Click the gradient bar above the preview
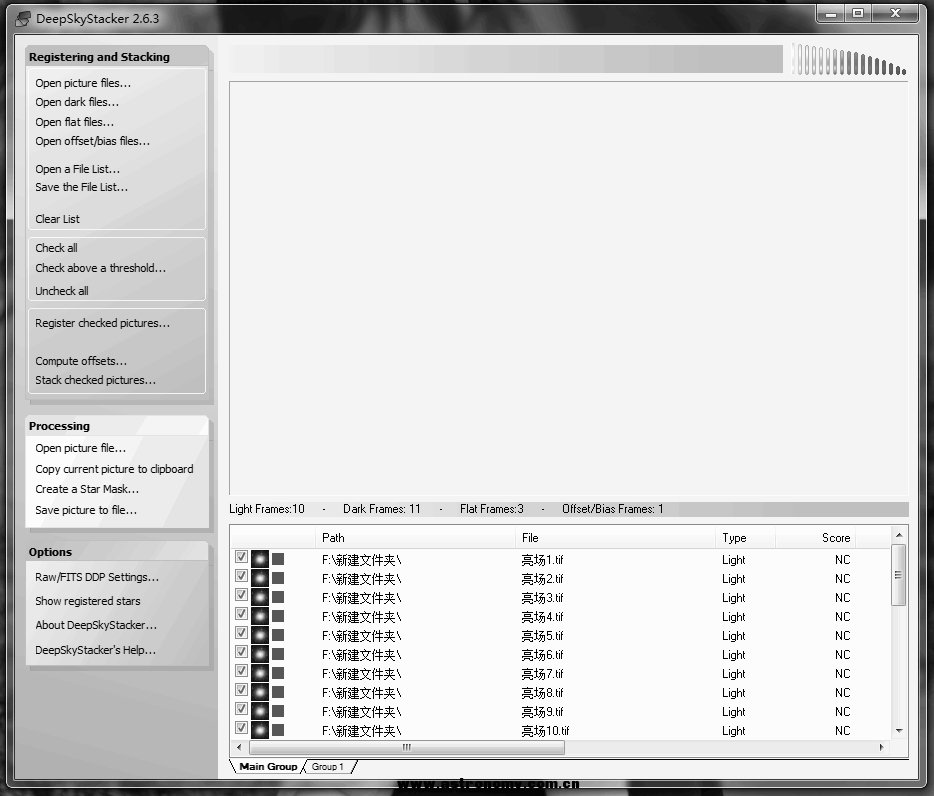This screenshot has width=934, height=796. point(506,59)
